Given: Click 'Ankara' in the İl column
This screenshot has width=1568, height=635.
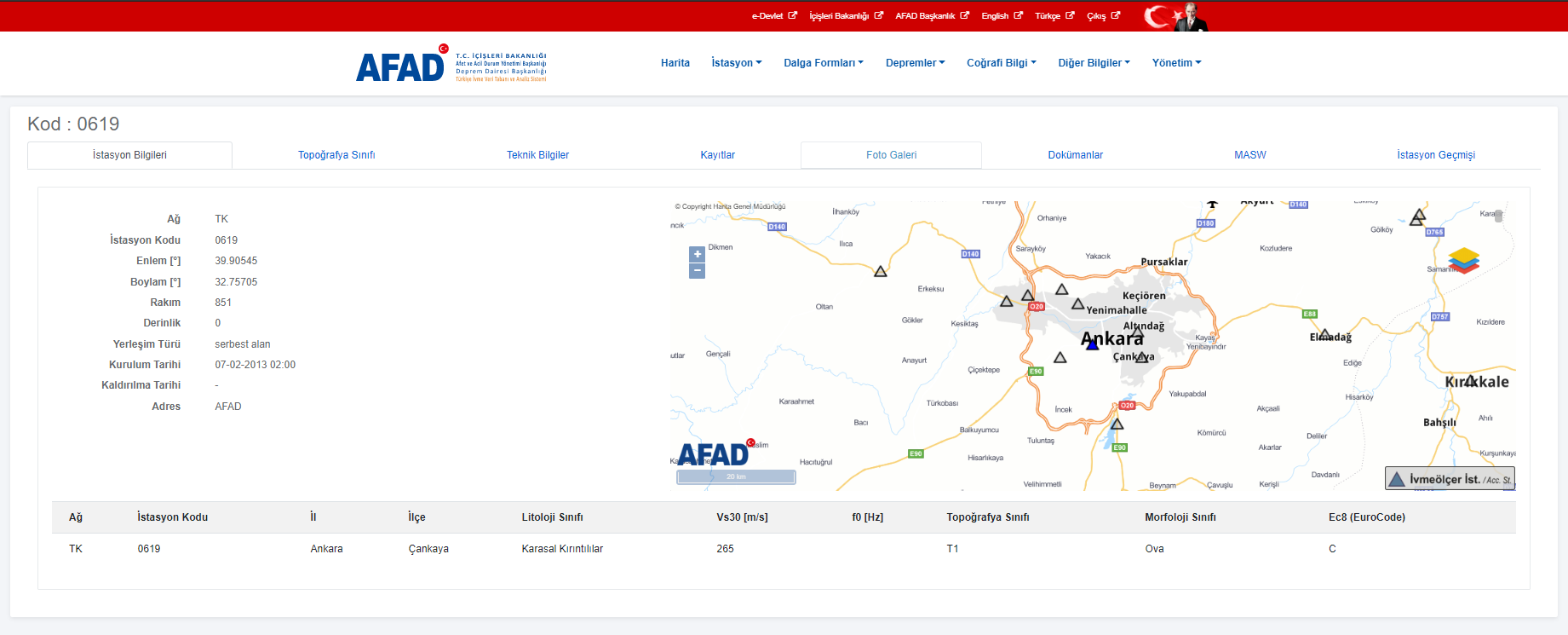Looking at the screenshot, I should click(326, 549).
